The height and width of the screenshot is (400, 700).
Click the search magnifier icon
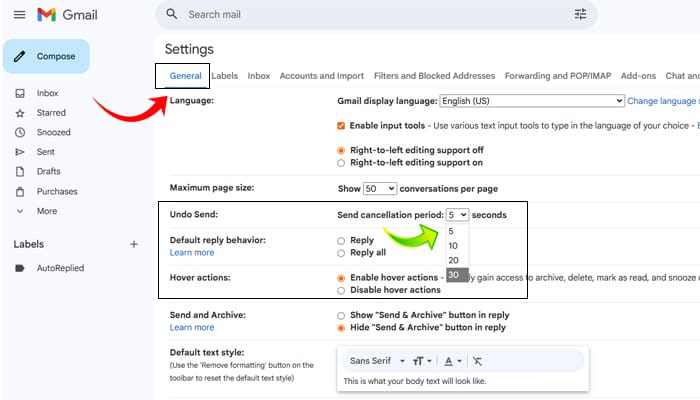tap(172, 14)
